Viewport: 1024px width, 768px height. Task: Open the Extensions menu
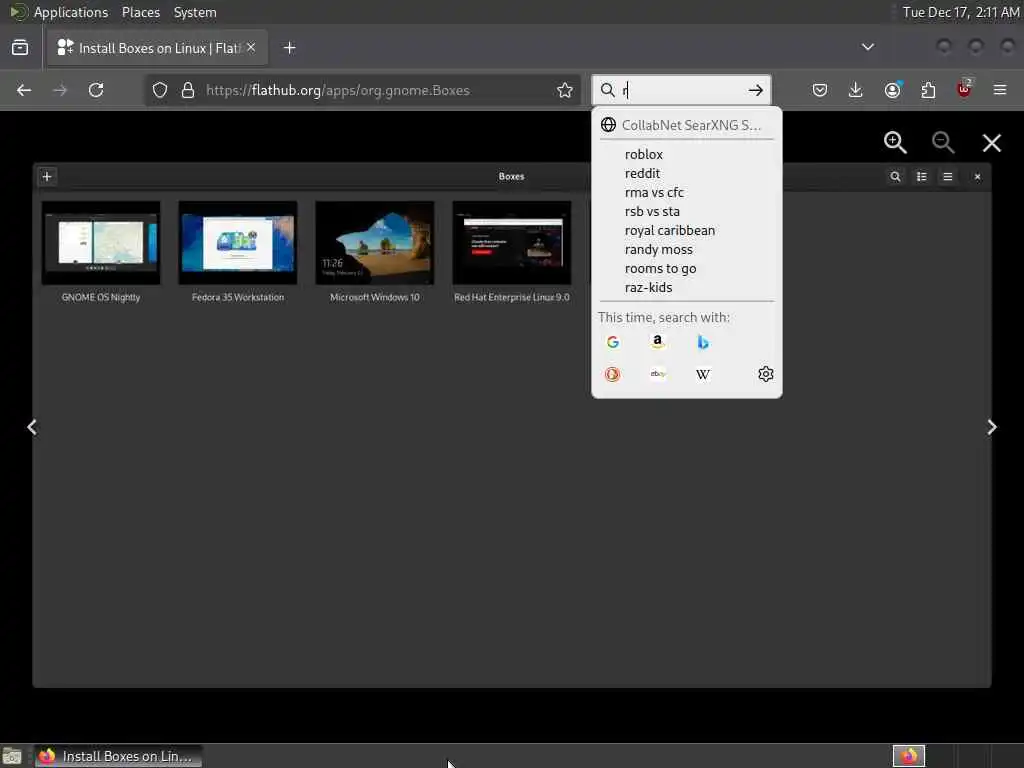click(x=928, y=90)
